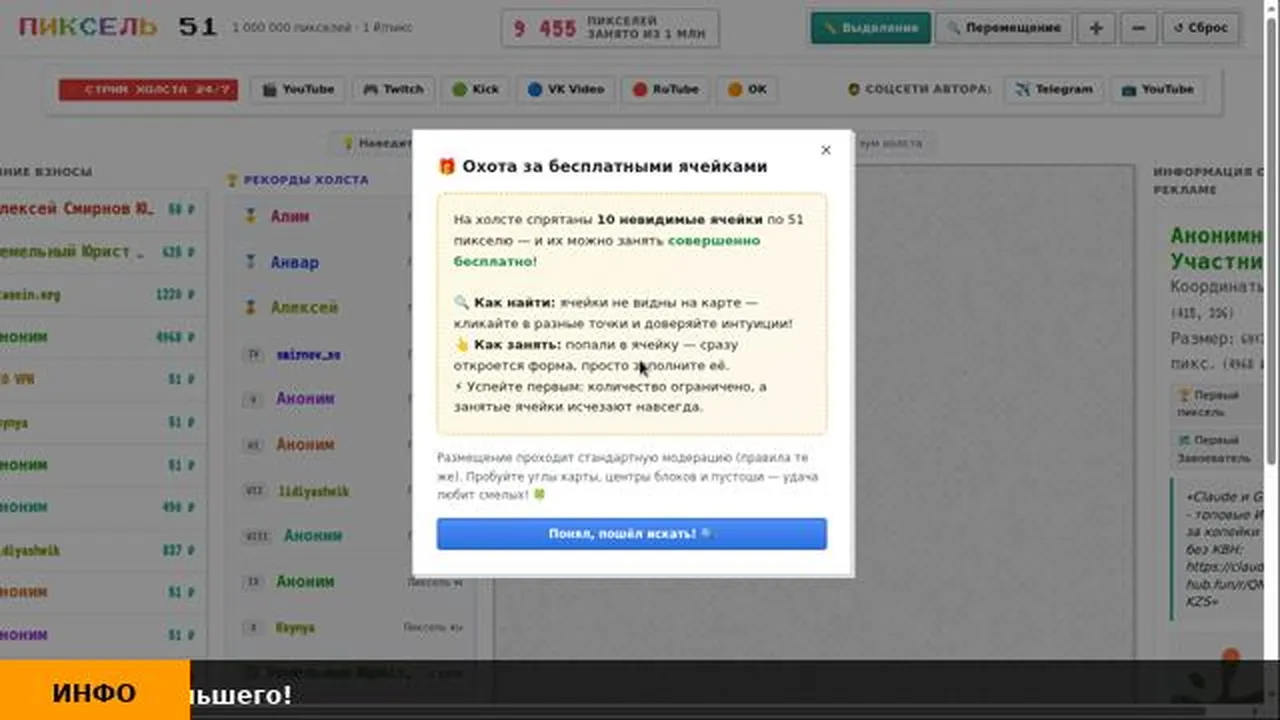Click the ПИКСЕЛЬ 51 site logo
The height and width of the screenshot is (720, 1280).
pyautogui.click(x=118, y=27)
